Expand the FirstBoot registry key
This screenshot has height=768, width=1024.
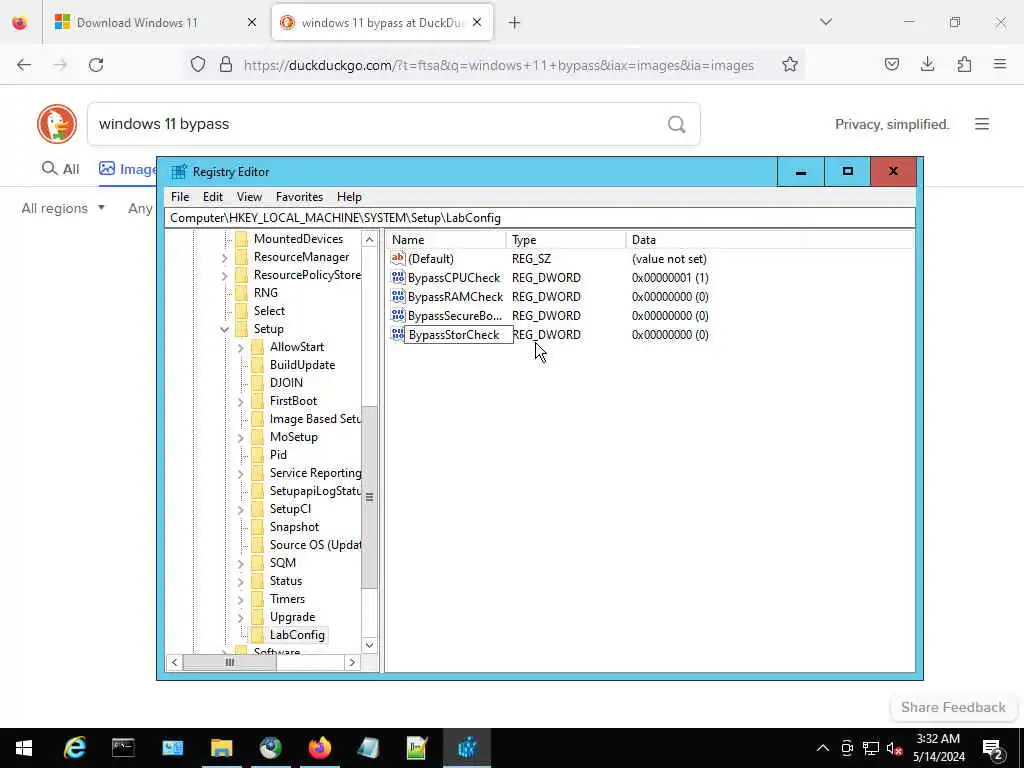click(x=240, y=402)
